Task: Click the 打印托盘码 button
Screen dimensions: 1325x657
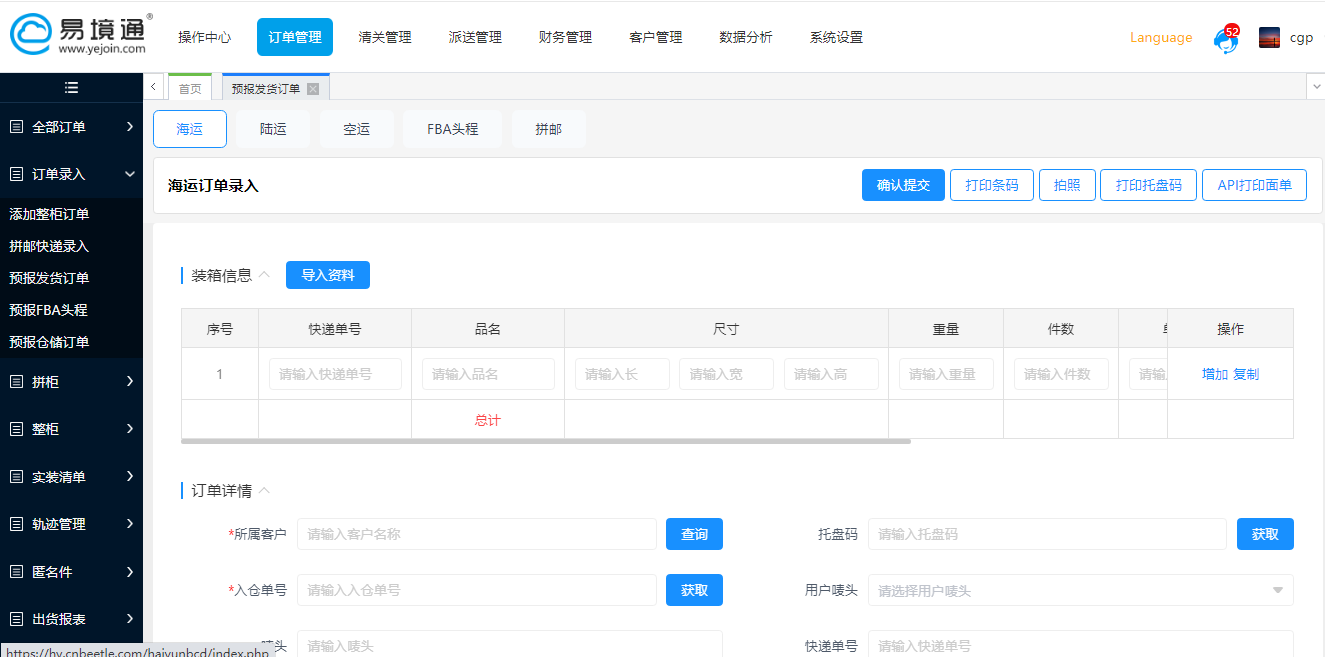Action: [x=1149, y=185]
